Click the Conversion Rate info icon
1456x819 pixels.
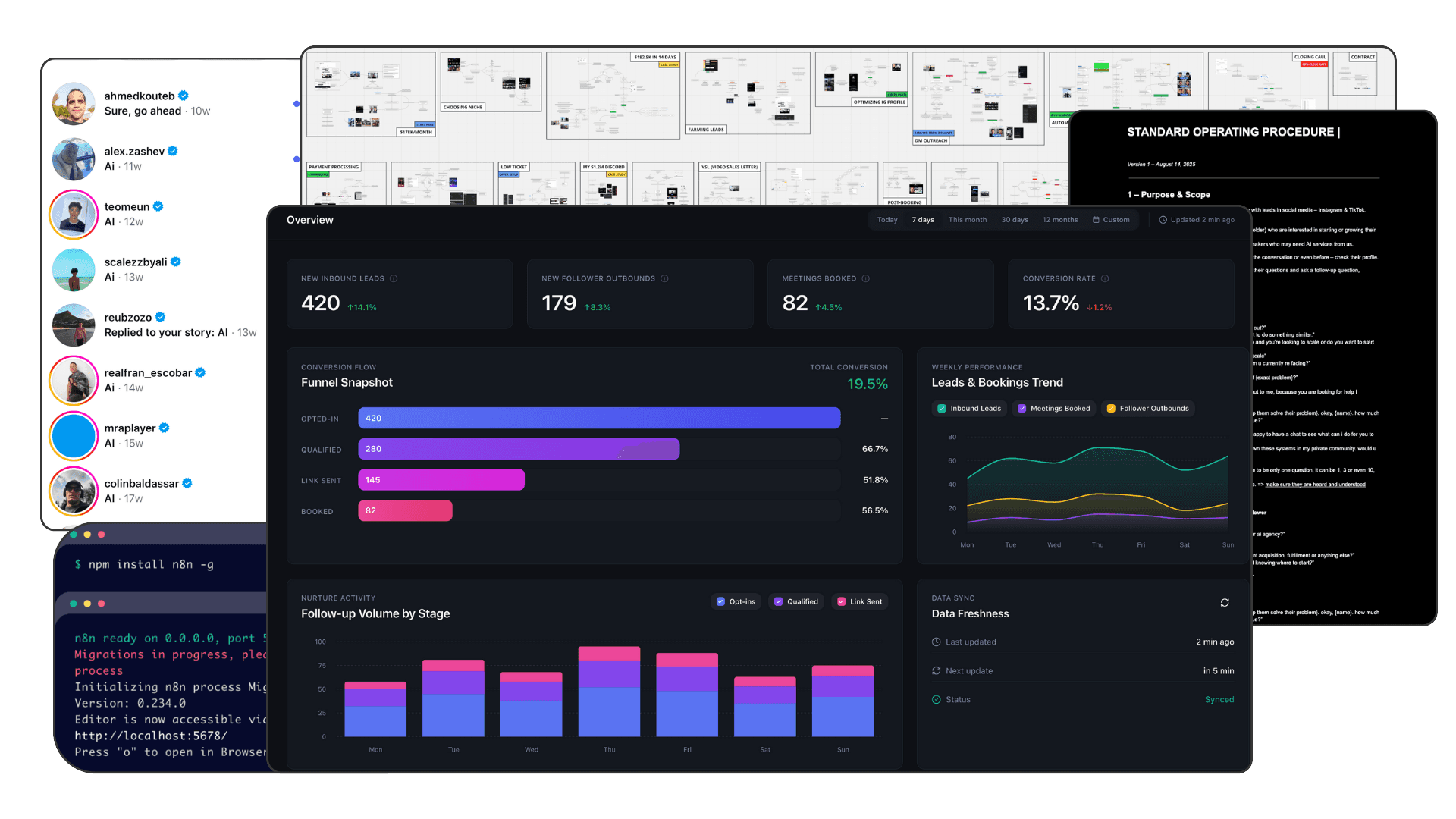pyautogui.click(x=1105, y=278)
